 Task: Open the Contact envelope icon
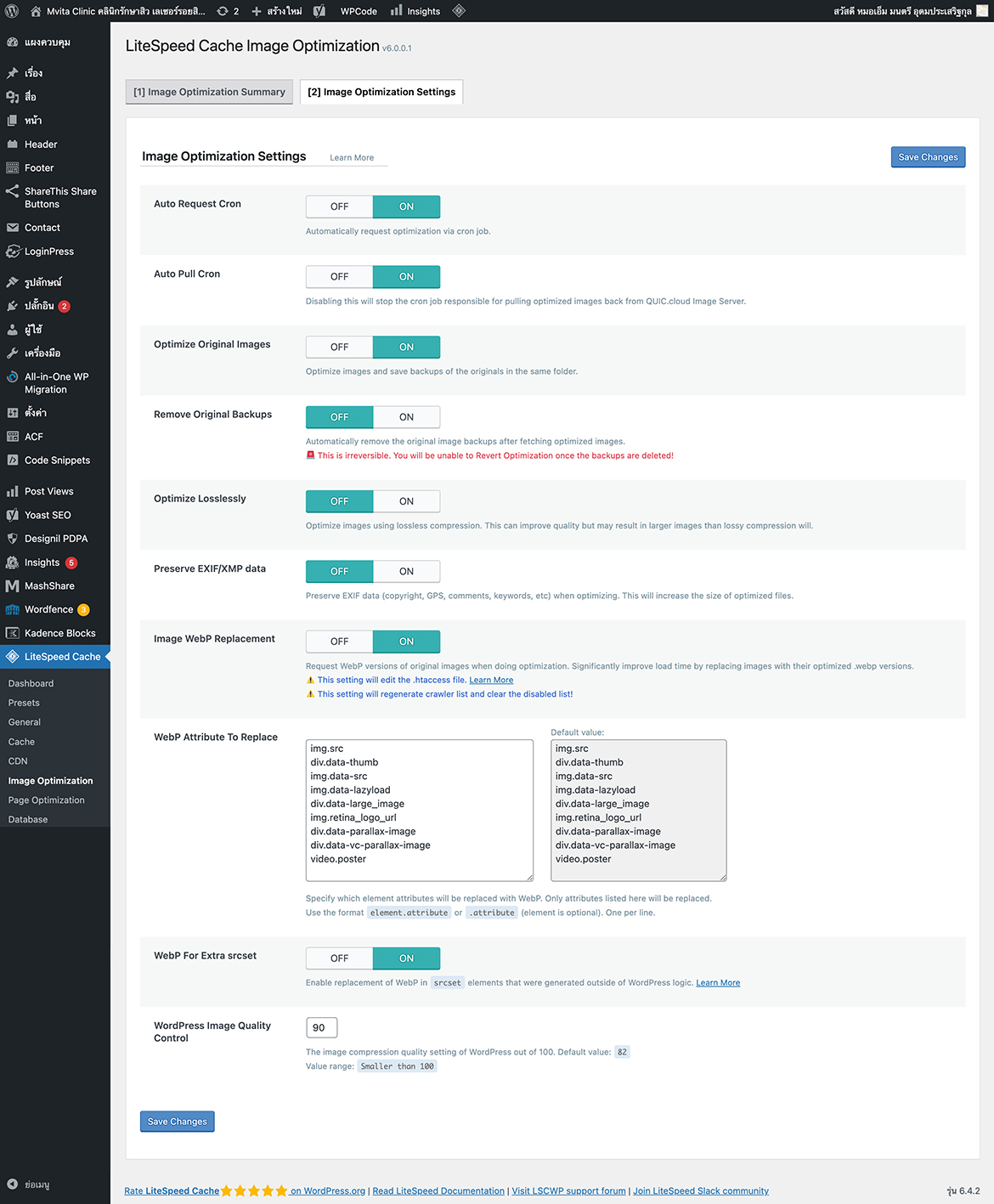click(x=13, y=228)
